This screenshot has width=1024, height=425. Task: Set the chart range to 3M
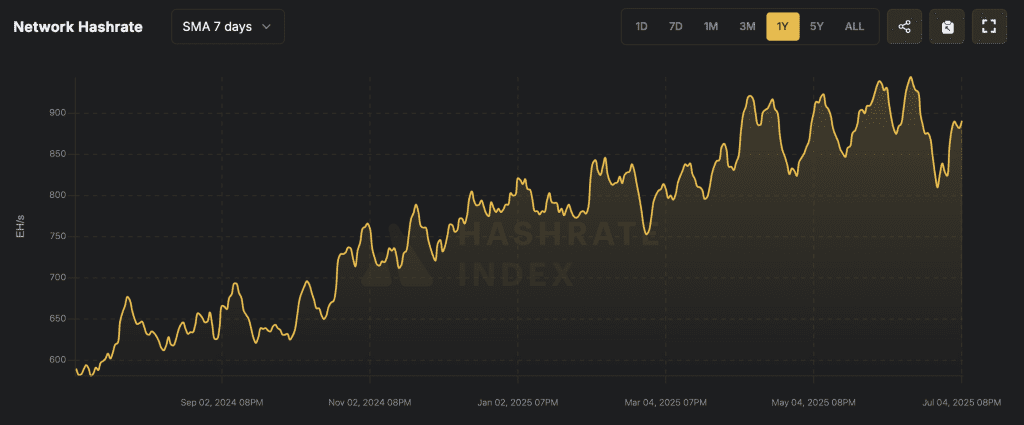[747, 27]
